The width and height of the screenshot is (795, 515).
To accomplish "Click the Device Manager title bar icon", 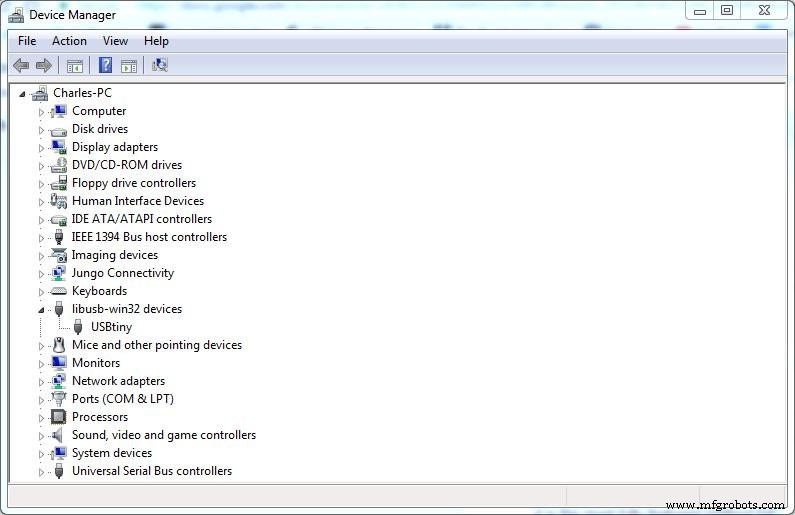I will pyautogui.click(x=16, y=15).
